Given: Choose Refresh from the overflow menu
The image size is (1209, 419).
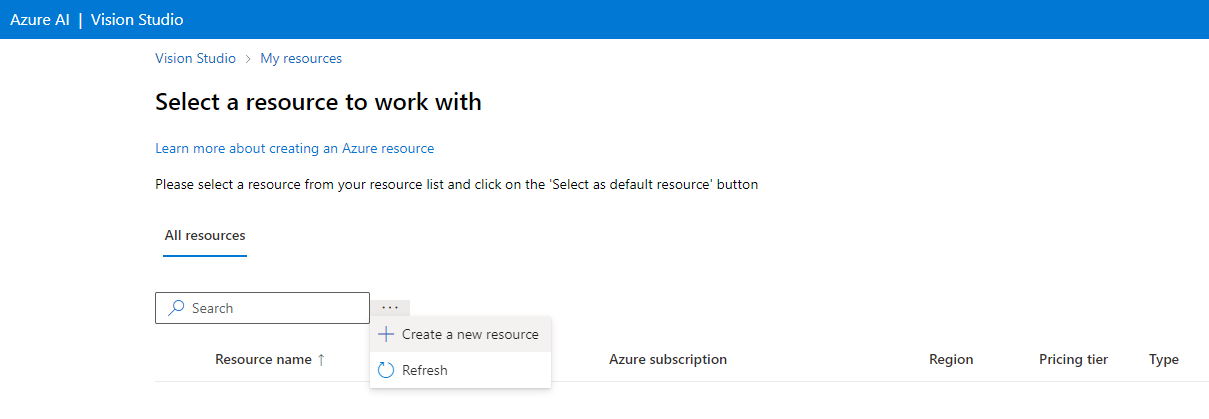Looking at the screenshot, I should tap(460, 370).
